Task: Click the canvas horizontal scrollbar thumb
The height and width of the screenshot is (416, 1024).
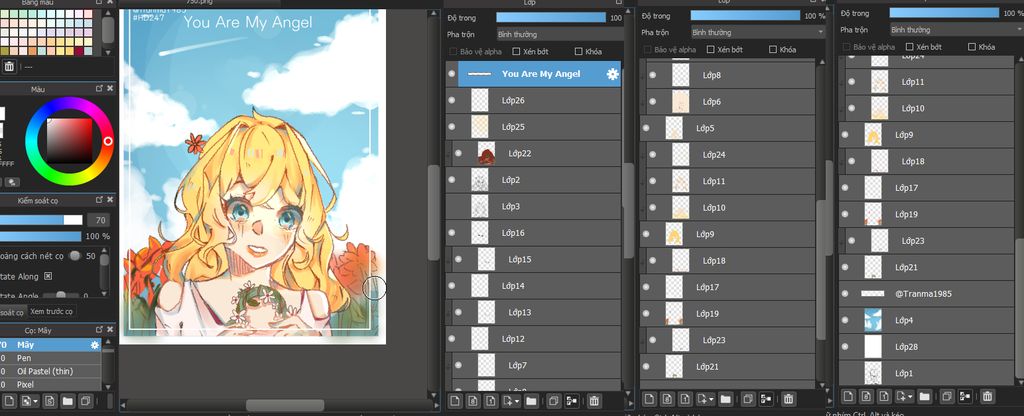Action: click(285, 406)
